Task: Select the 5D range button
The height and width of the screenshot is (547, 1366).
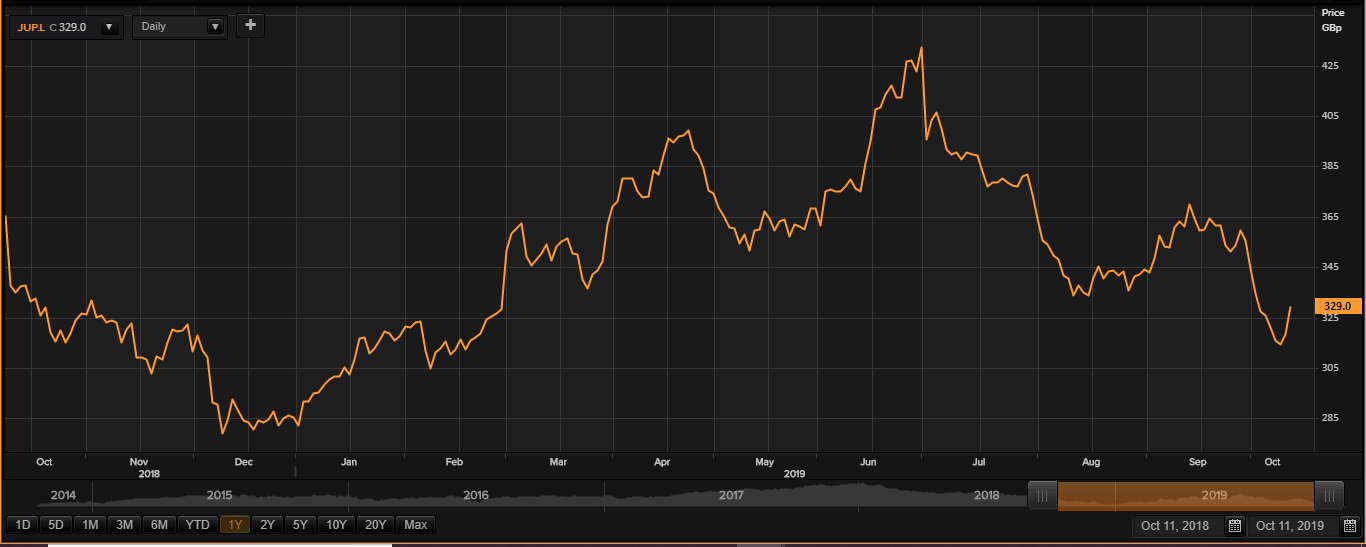Action: coord(56,525)
